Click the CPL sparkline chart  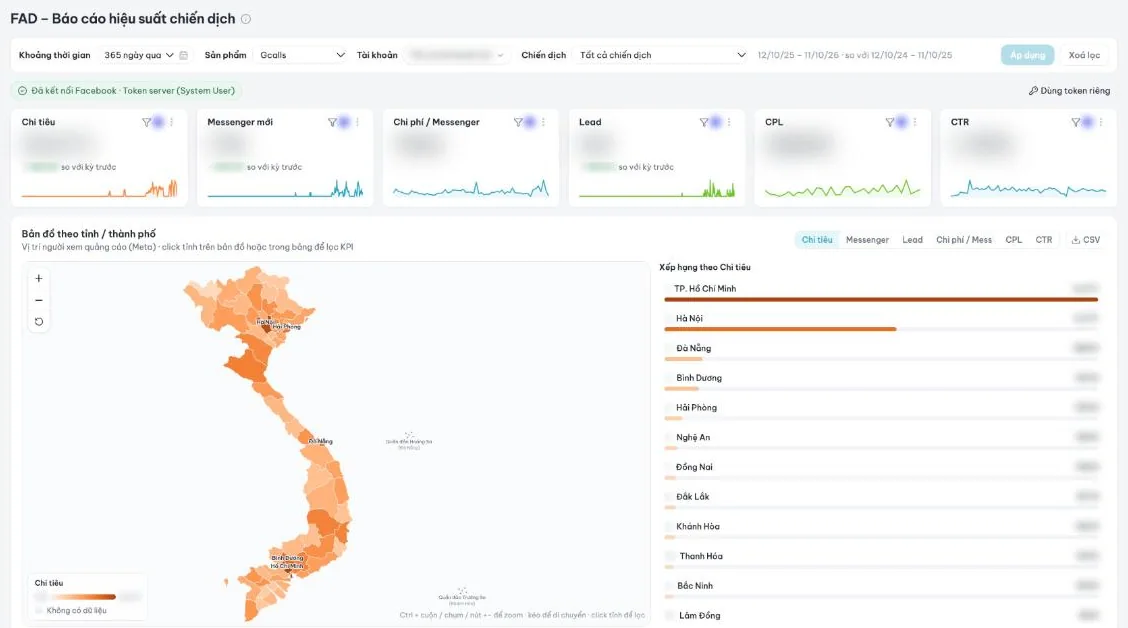(x=842, y=188)
